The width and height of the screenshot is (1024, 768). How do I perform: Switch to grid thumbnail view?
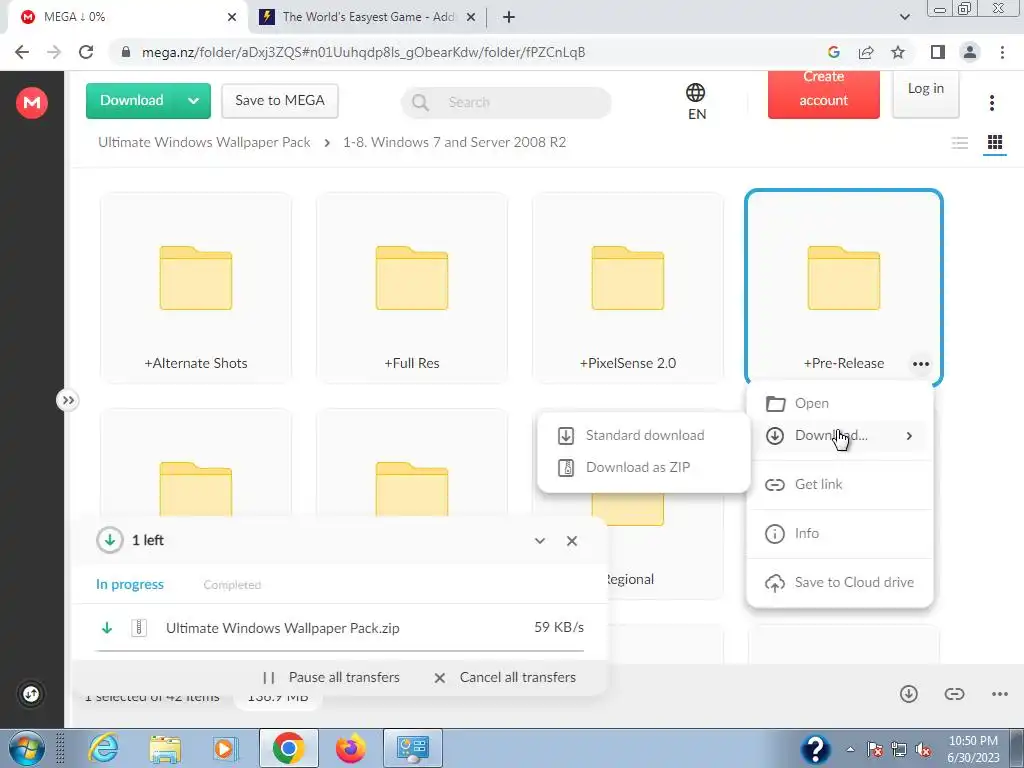pos(995,142)
